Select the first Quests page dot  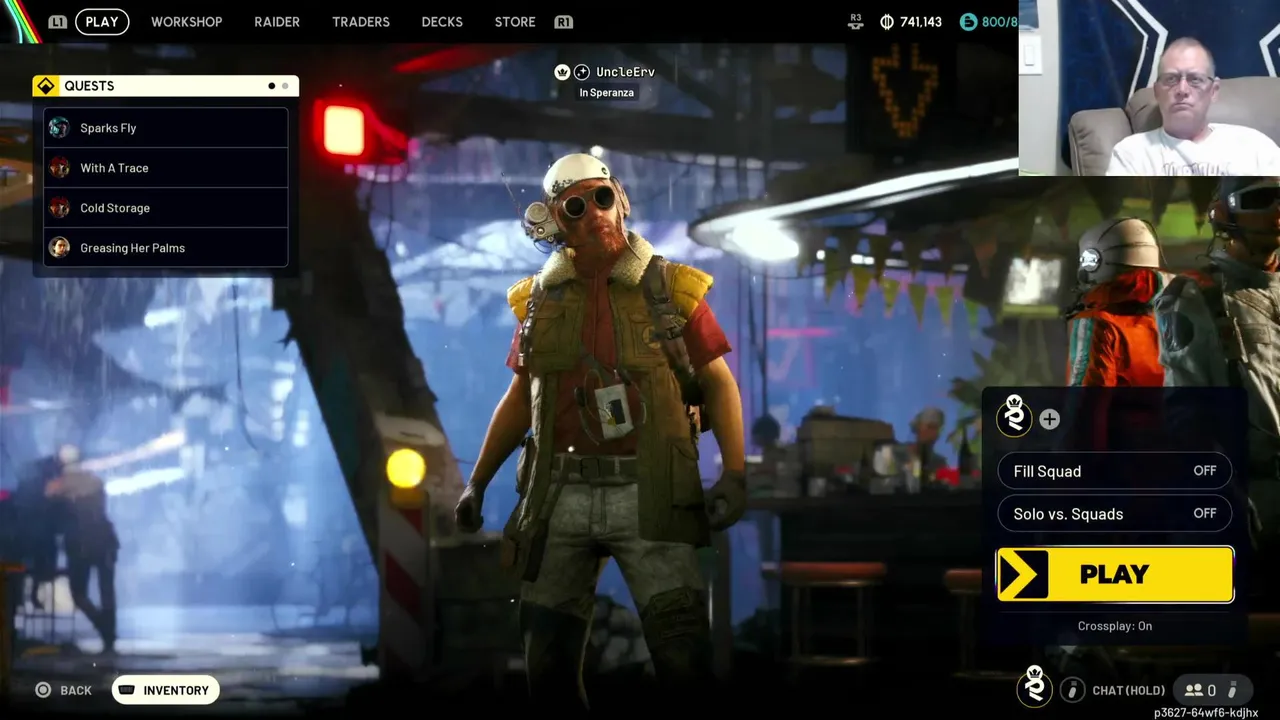(271, 86)
